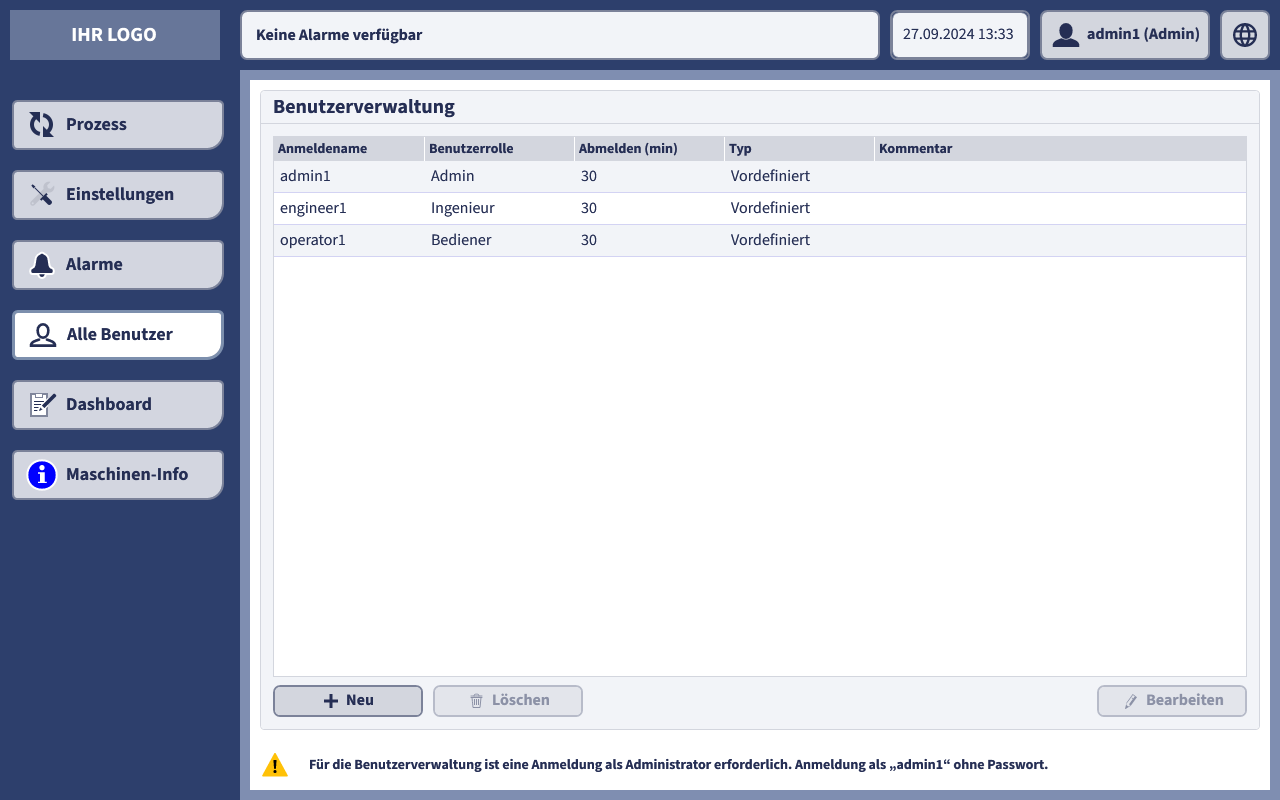
Task: Click the Alle Benutzer person icon
Action: 43,335
